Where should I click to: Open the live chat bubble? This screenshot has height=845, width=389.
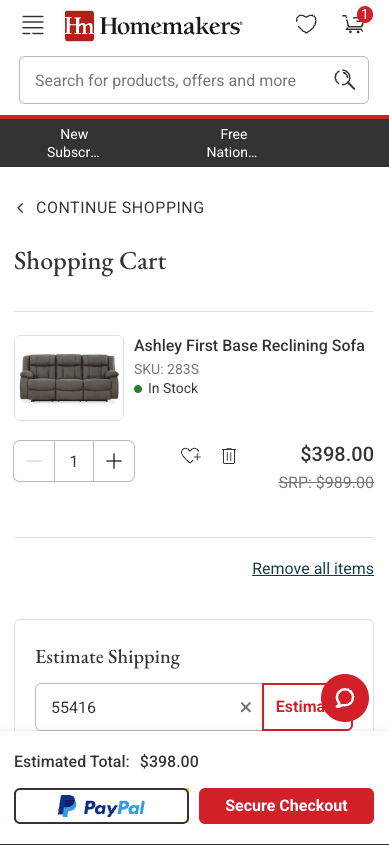pyautogui.click(x=345, y=698)
